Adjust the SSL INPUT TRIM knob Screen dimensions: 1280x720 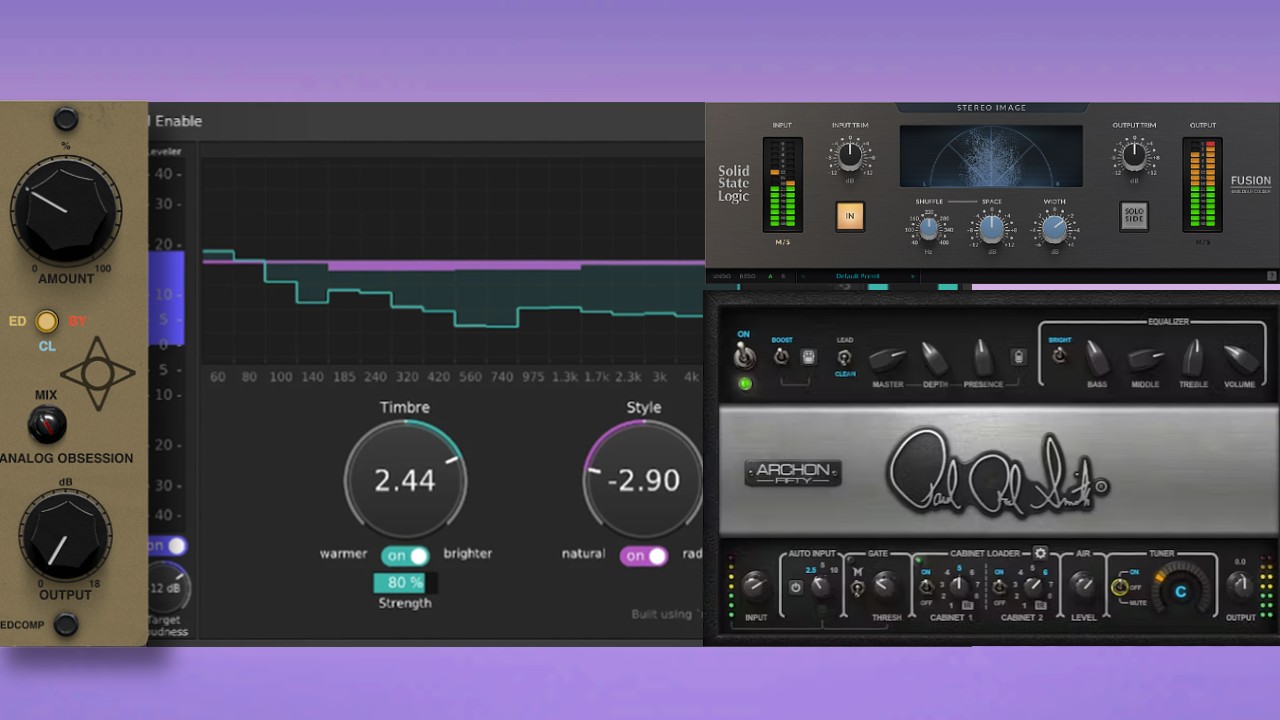(x=850, y=156)
